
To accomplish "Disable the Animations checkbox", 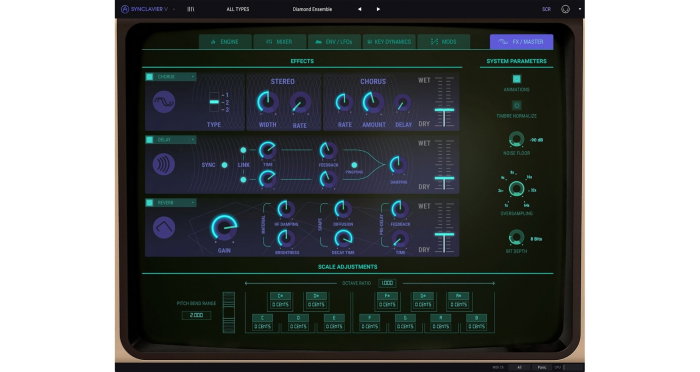I will coord(517,79).
